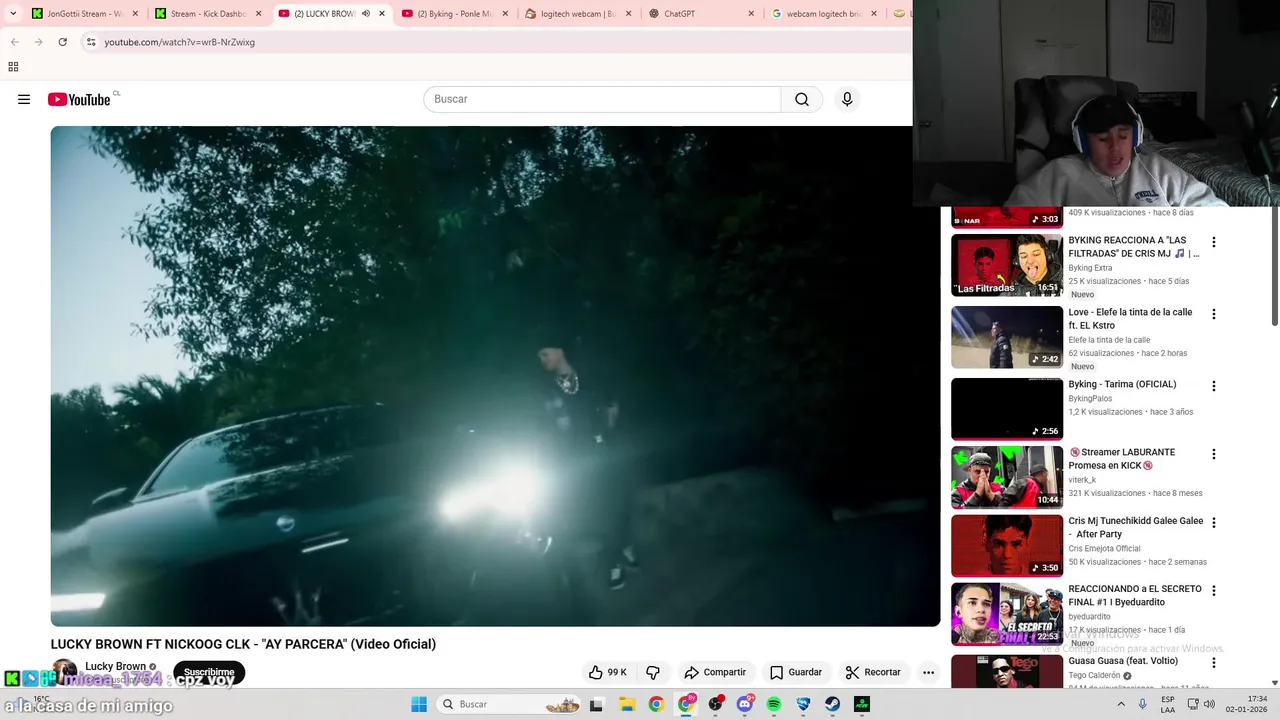Open more actions ellipsis below video
1280x720 pixels.
[x=928, y=672]
